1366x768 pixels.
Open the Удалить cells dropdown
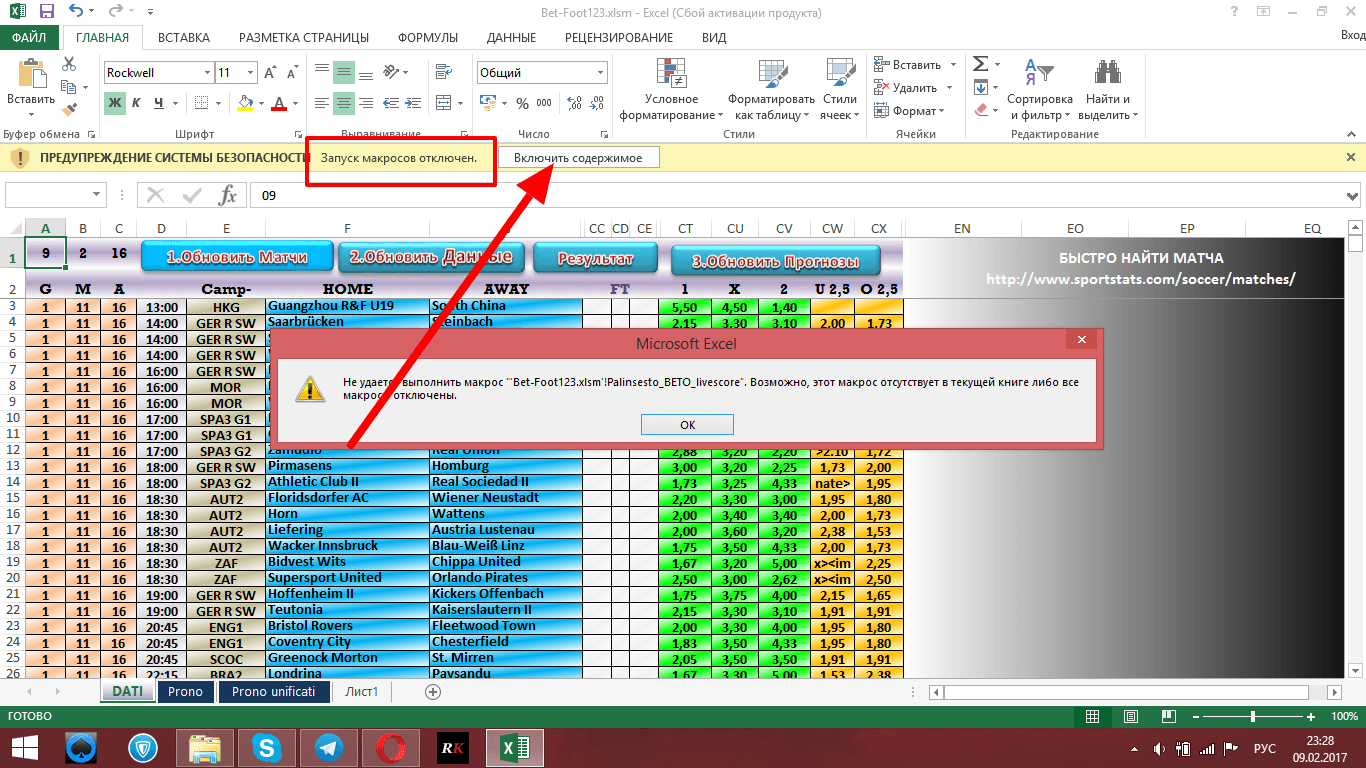(950, 88)
